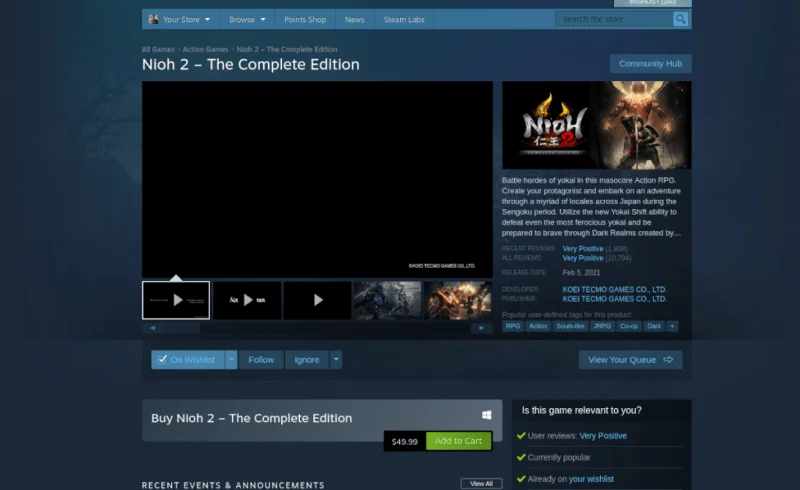Click the Ignore button
This screenshot has width=800, height=490.
point(307,360)
